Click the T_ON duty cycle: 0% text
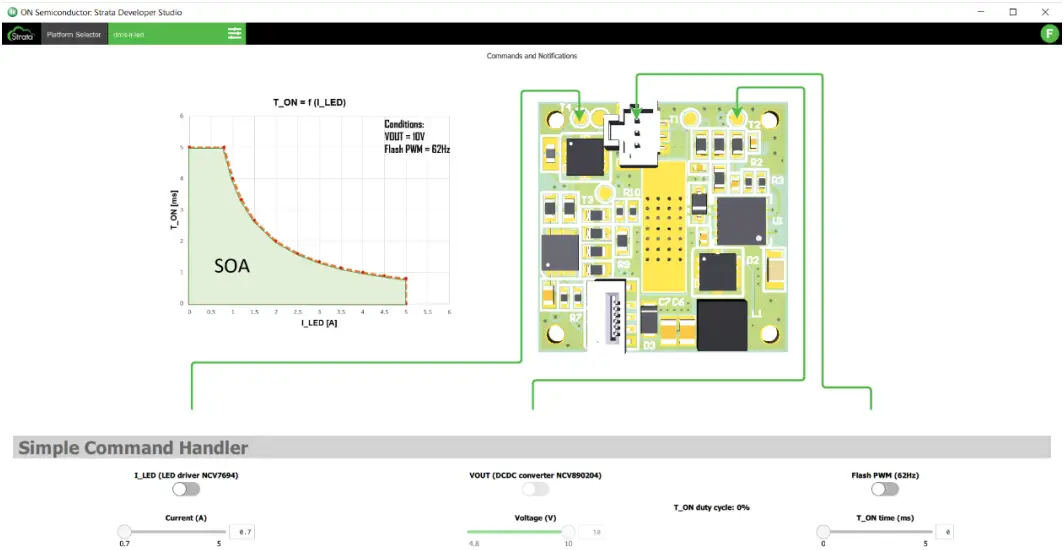The image size is (1064, 550). click(711, 507)
